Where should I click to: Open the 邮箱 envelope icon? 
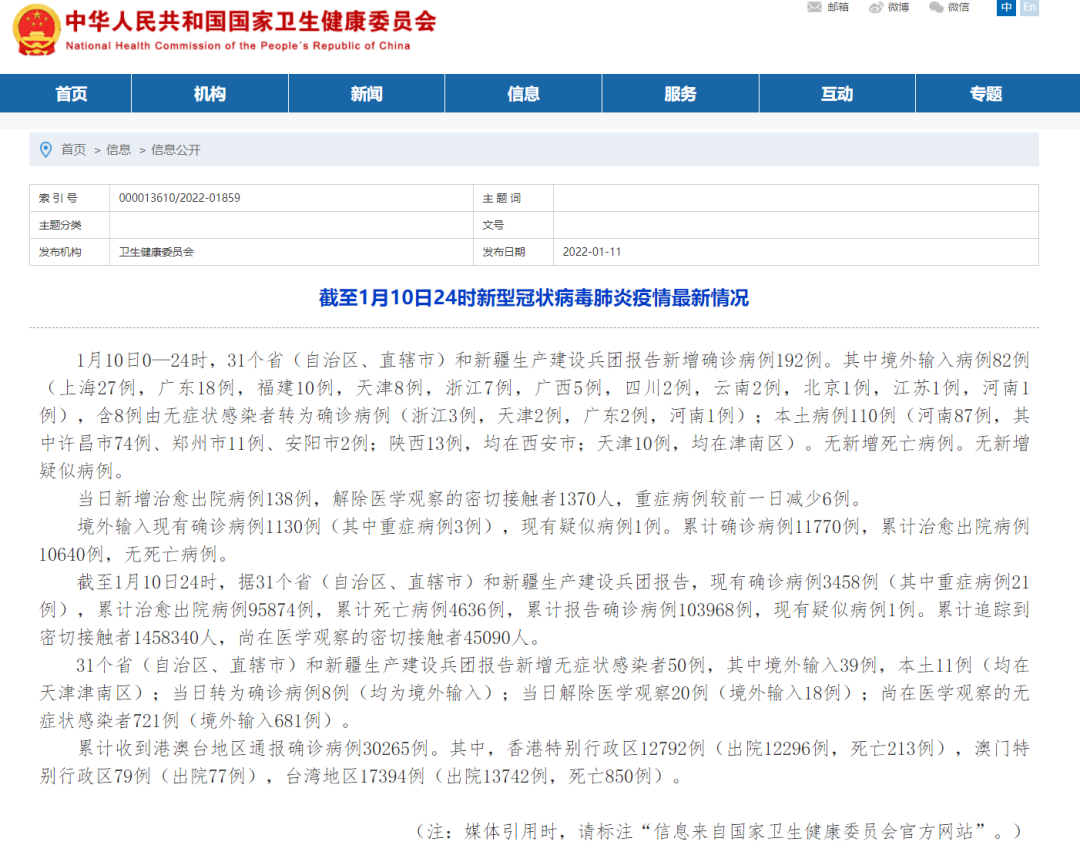(814, 7)
